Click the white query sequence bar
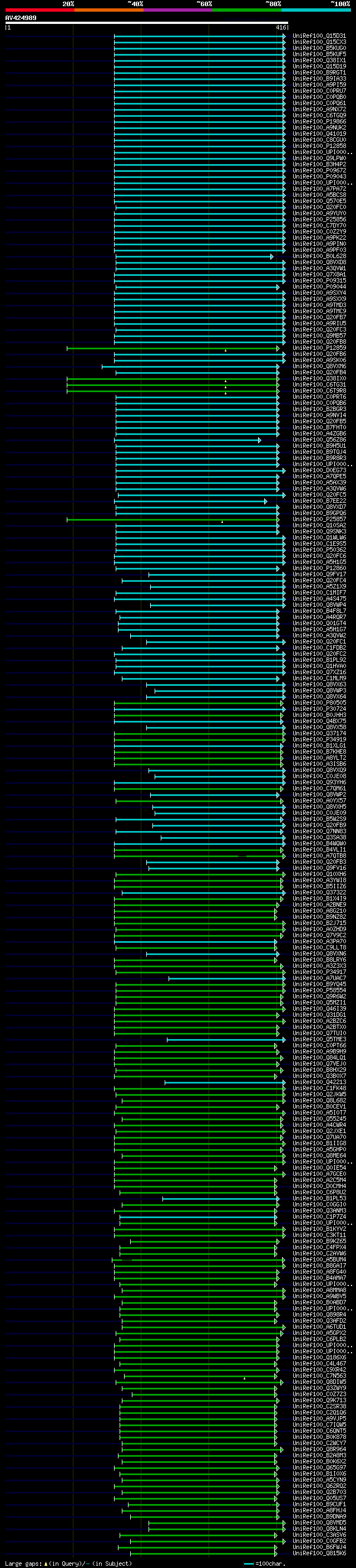The image size is (356, 1568). tap(147, 22)
